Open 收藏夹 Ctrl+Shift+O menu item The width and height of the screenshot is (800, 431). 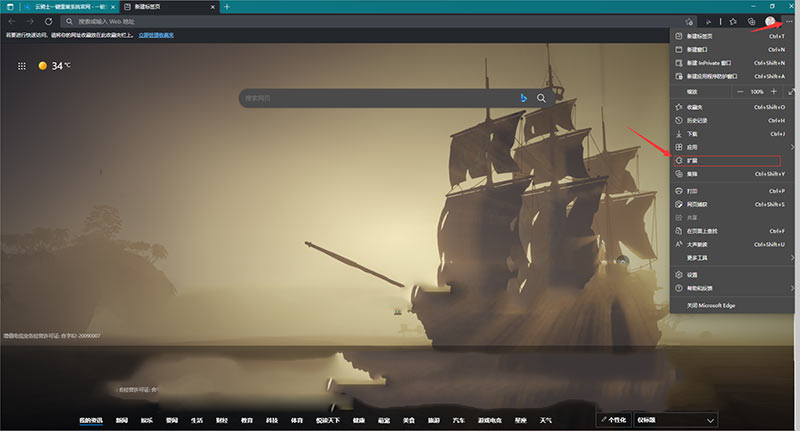[x=732, y=107]
